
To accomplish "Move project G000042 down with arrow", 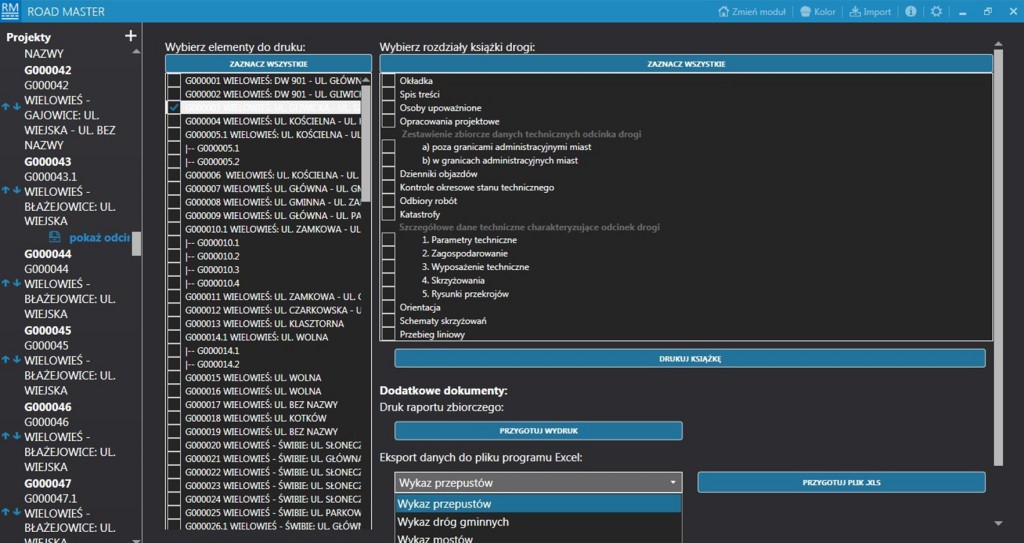I will tap(16, 107).
